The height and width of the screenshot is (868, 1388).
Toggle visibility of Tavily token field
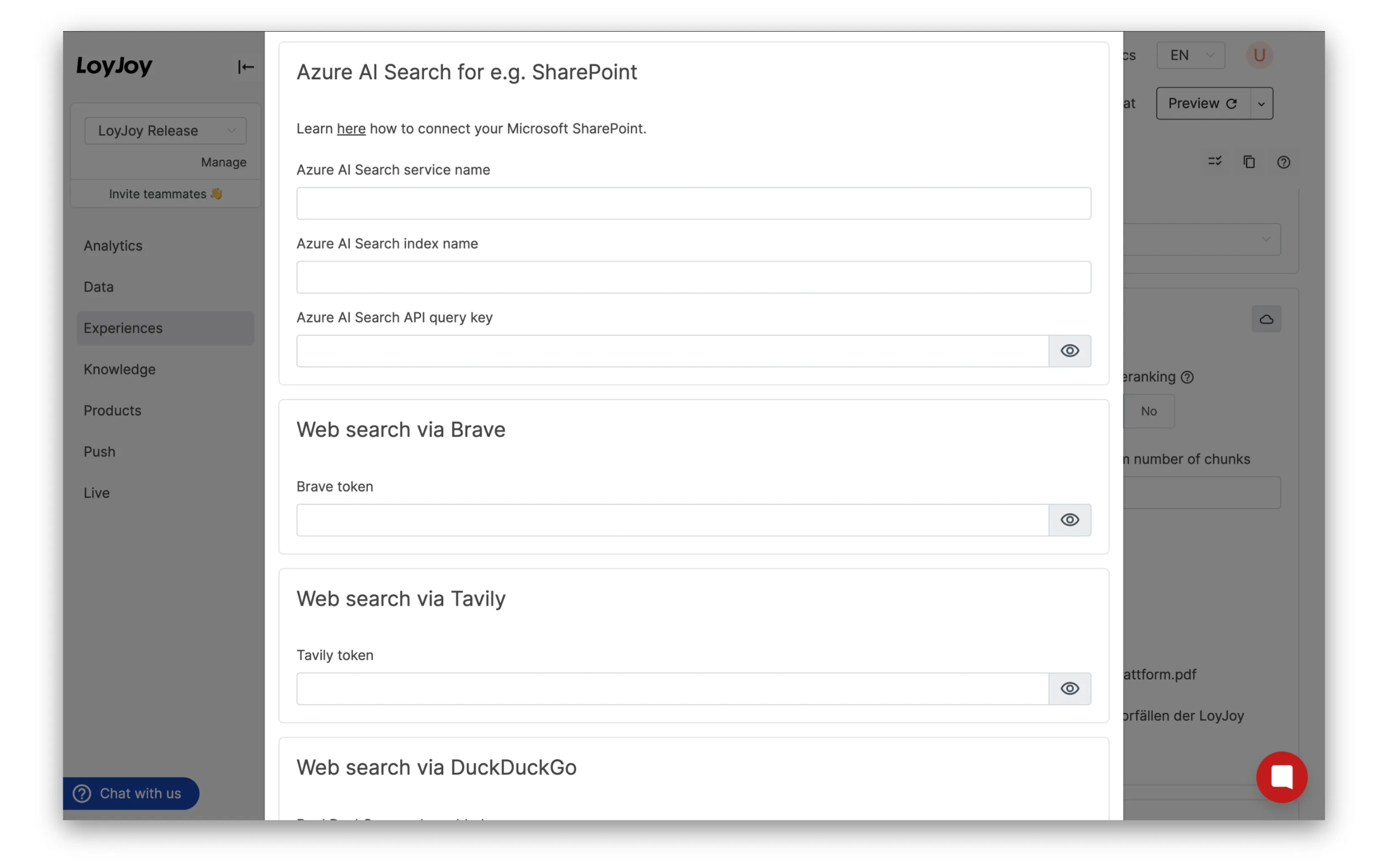[1069, 688]
